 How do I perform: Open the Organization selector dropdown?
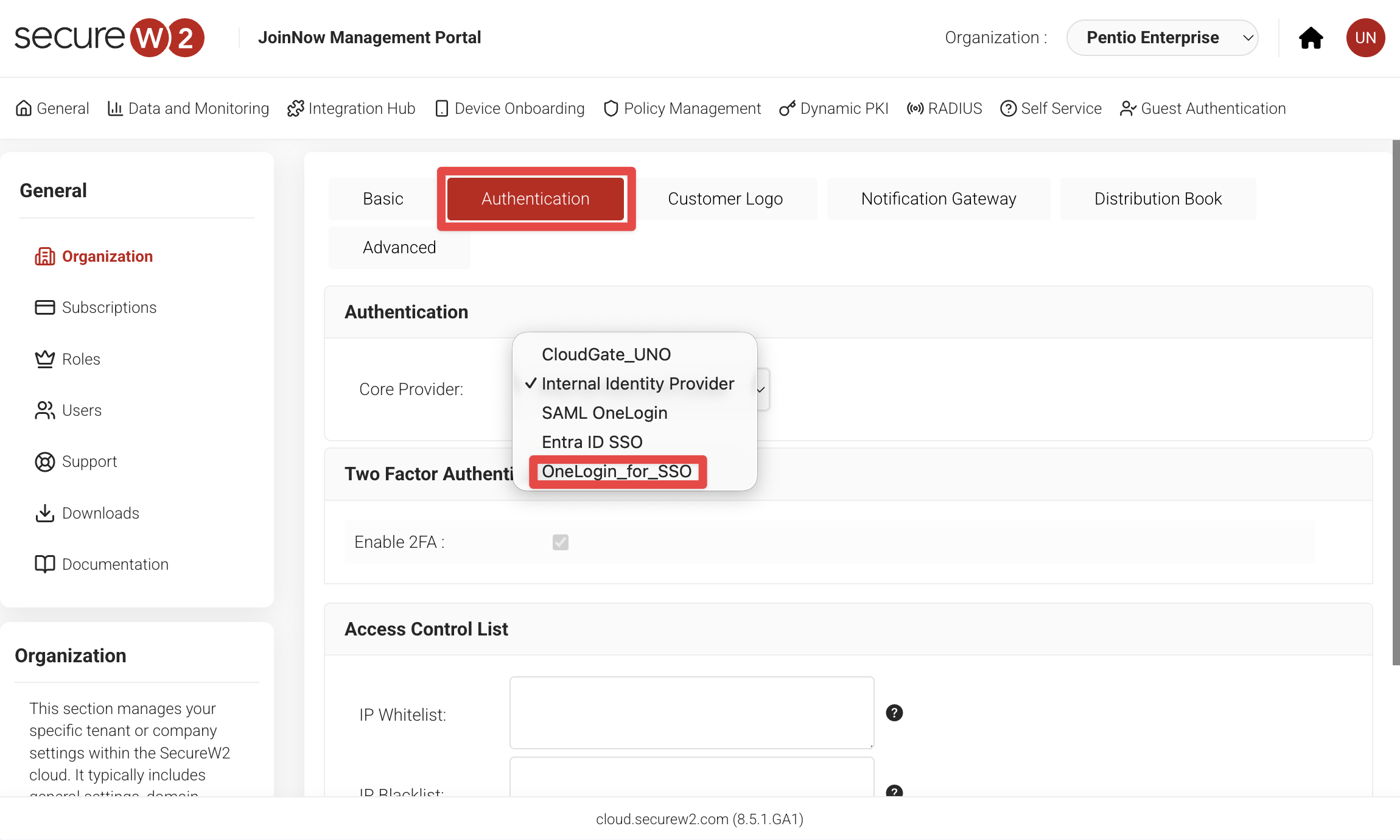(x=1162, y=38)
